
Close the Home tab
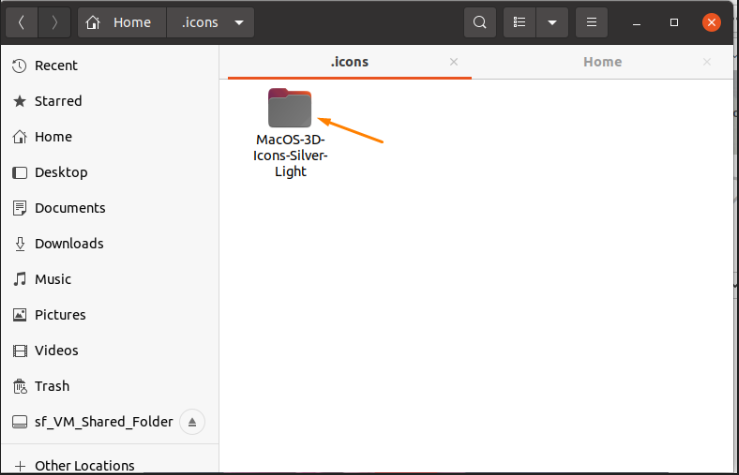coord(706,62)
